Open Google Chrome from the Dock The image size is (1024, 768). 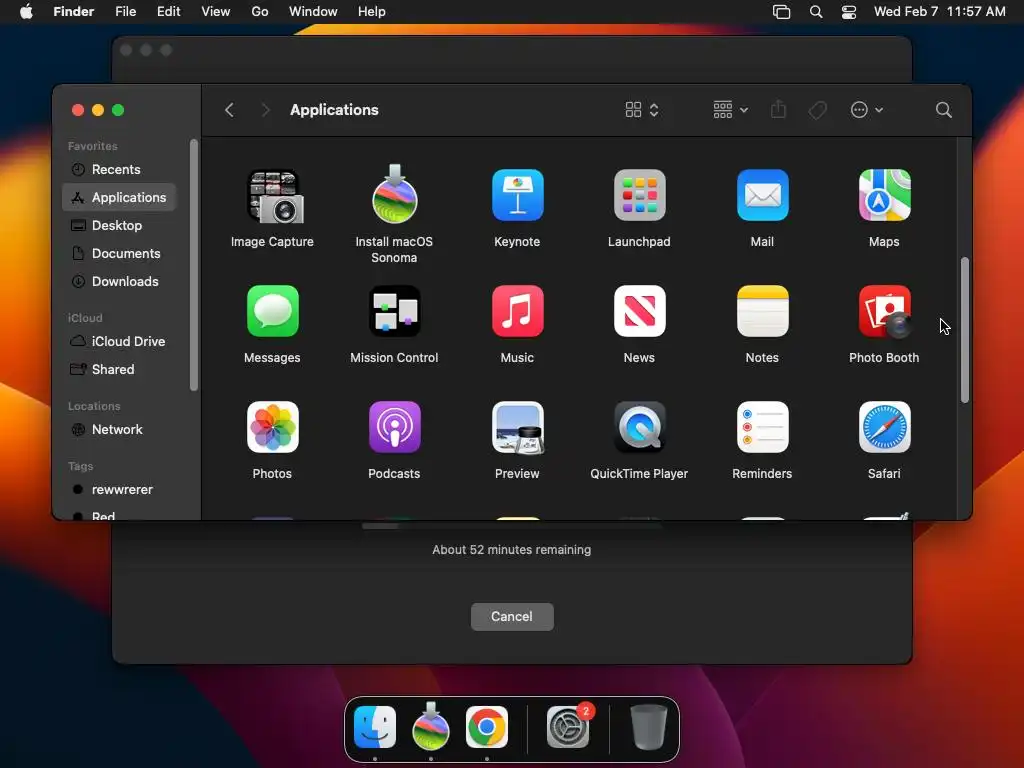(487, 727)
